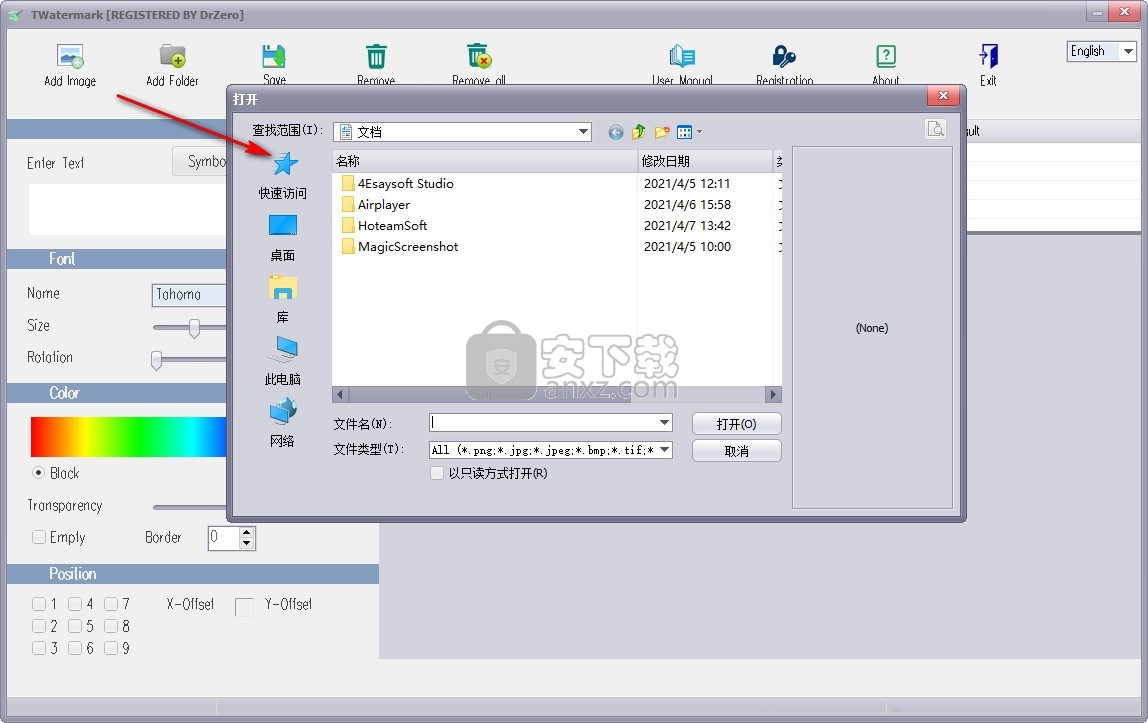Click the Cancel (取消) button

tap(737, 451)
